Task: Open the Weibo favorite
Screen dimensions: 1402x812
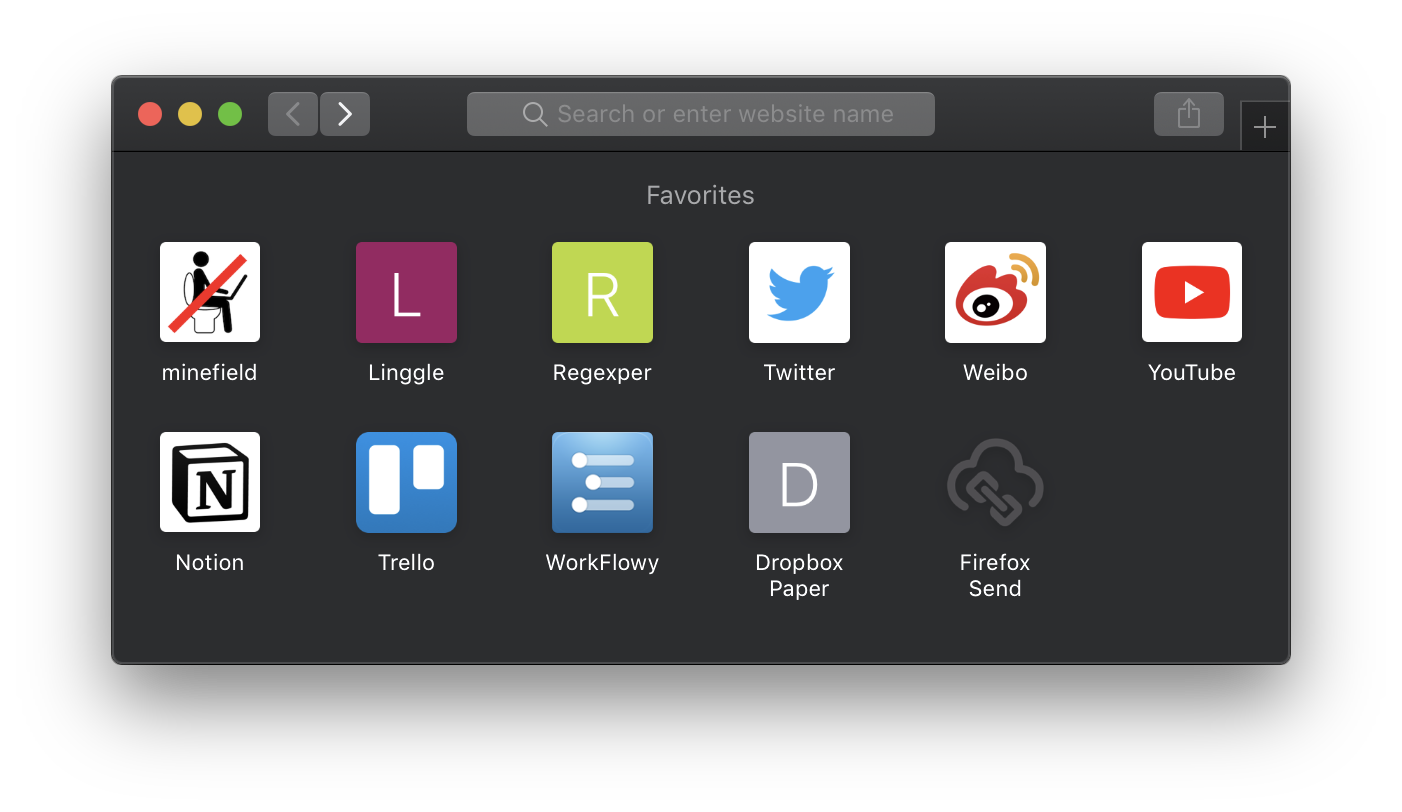Action: click(995, 292)
